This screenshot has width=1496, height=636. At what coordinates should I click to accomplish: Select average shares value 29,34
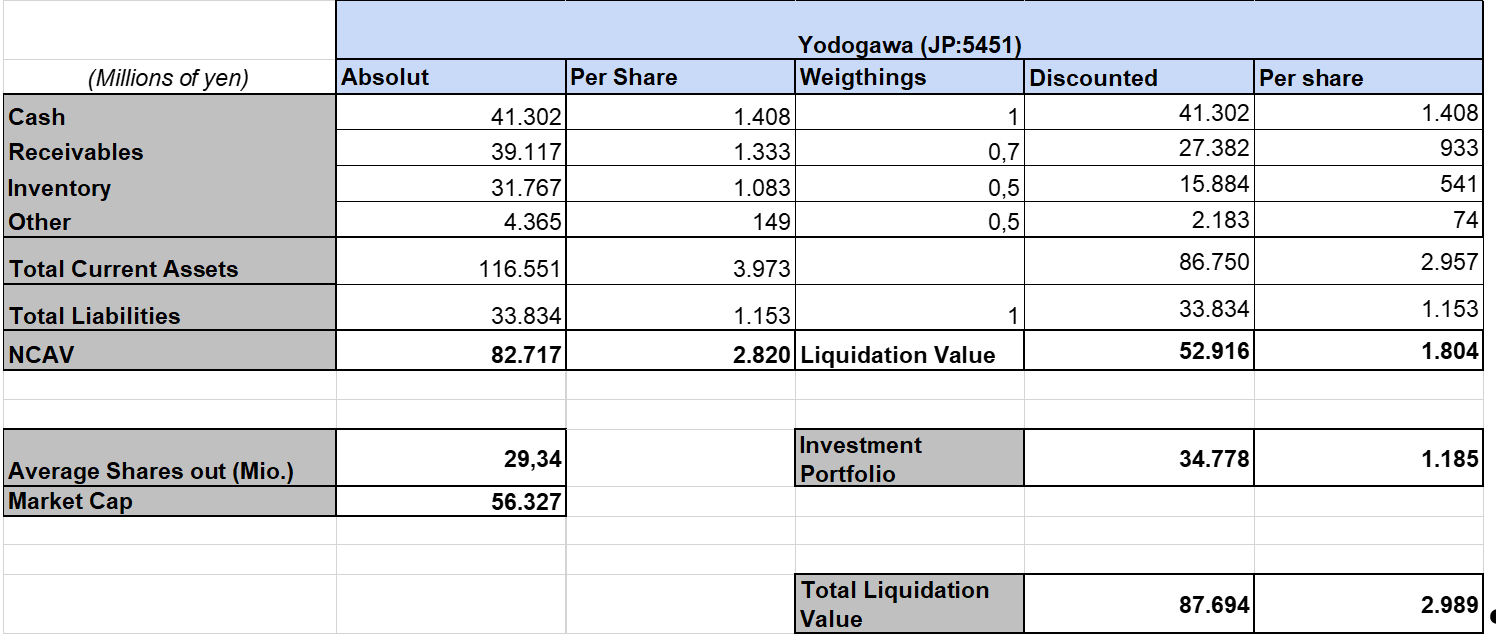point(451,459)
